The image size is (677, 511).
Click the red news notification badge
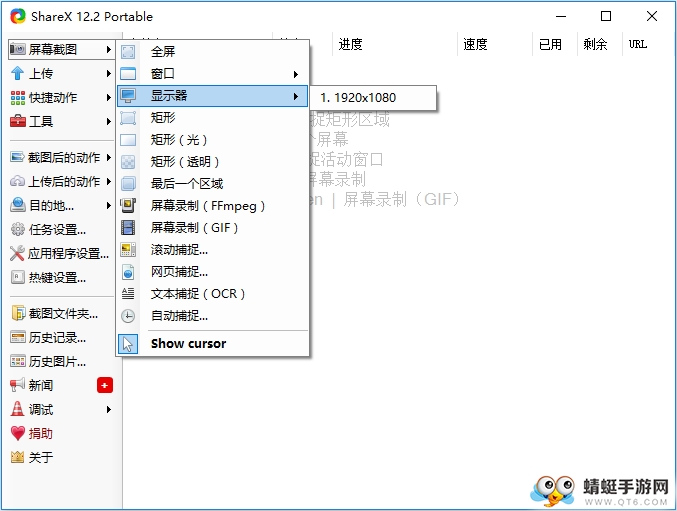105,385
